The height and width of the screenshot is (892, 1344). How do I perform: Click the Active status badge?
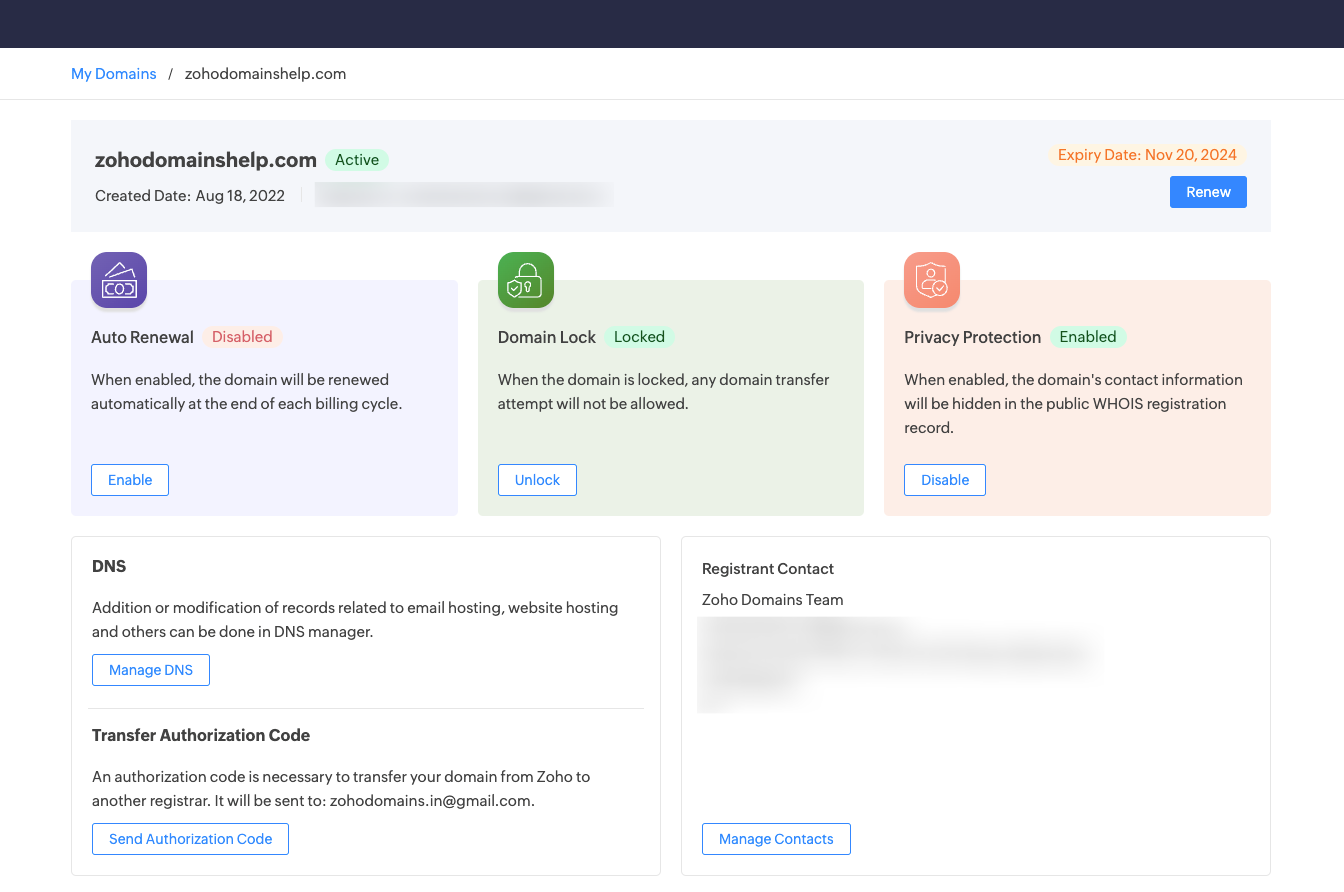[357, 160]
